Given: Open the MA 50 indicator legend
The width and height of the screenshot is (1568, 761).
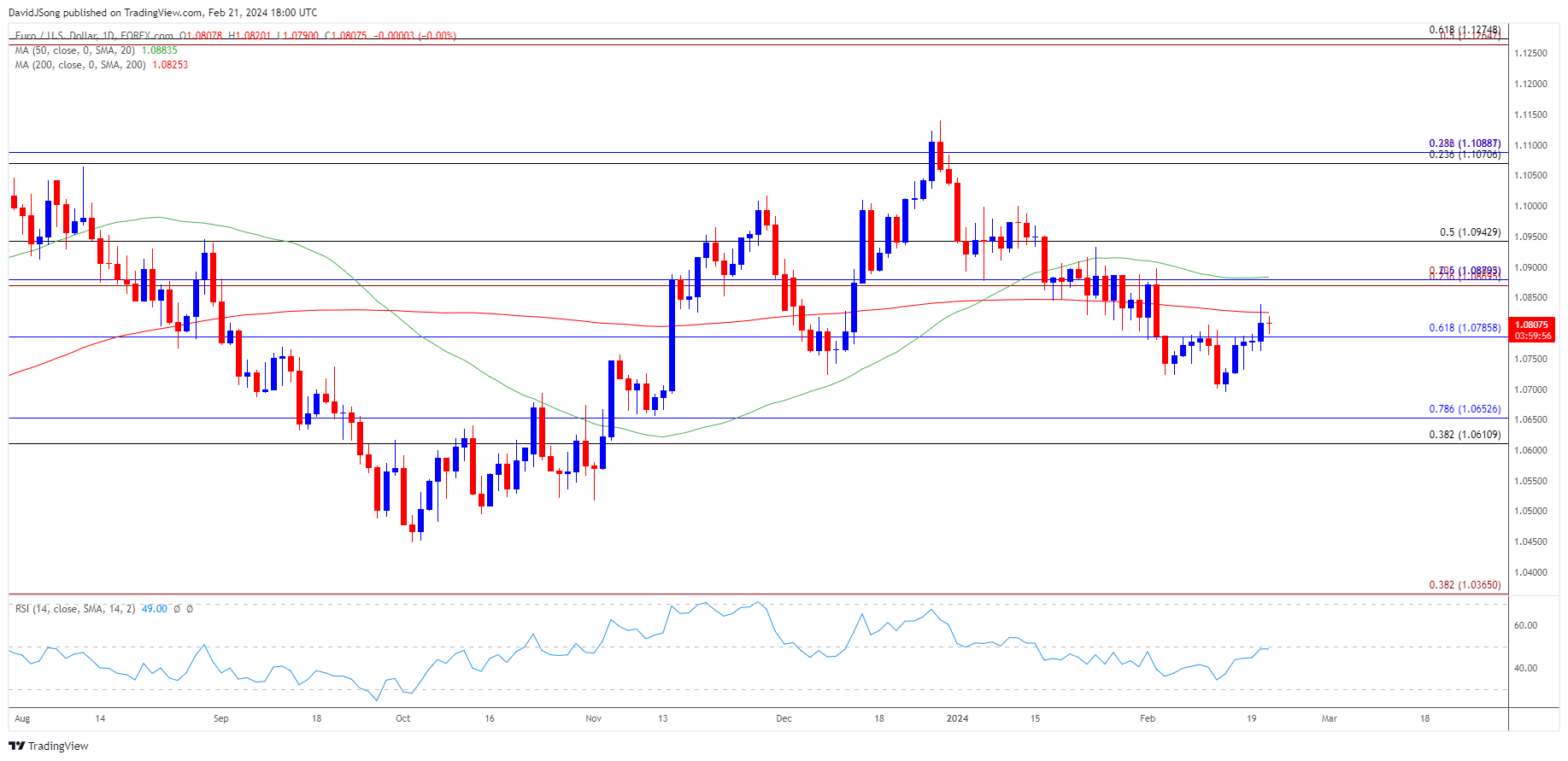Looking at the screenshot, I should tap(75, 50).
